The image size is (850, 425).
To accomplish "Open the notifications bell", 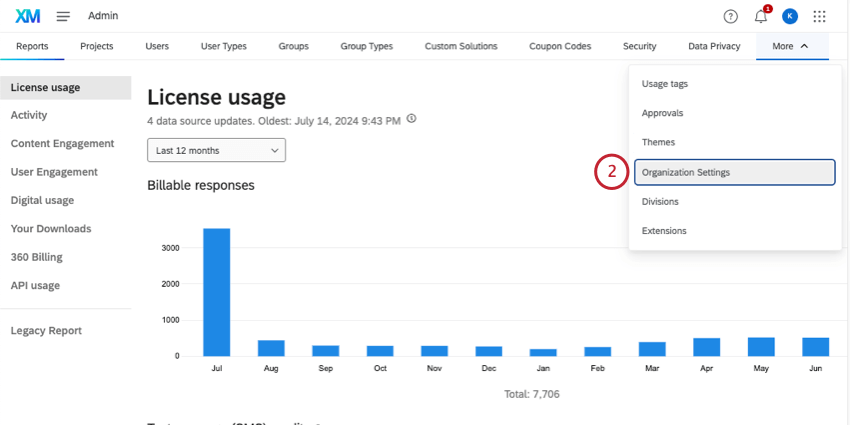I will point(761,16).
